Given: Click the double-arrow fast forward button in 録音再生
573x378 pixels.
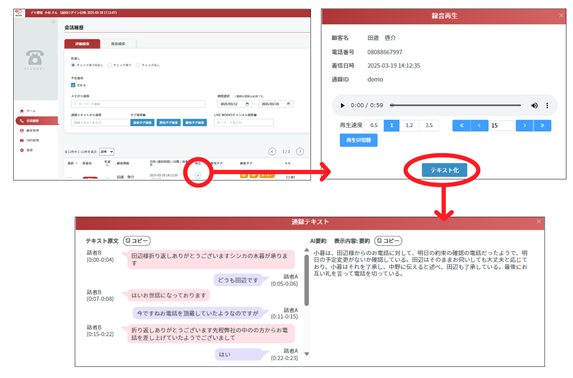Looking at the screenshot, I should point(542,125).
